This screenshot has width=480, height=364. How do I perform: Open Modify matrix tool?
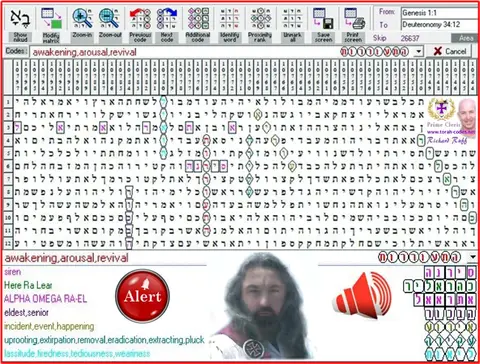point(51,24)
